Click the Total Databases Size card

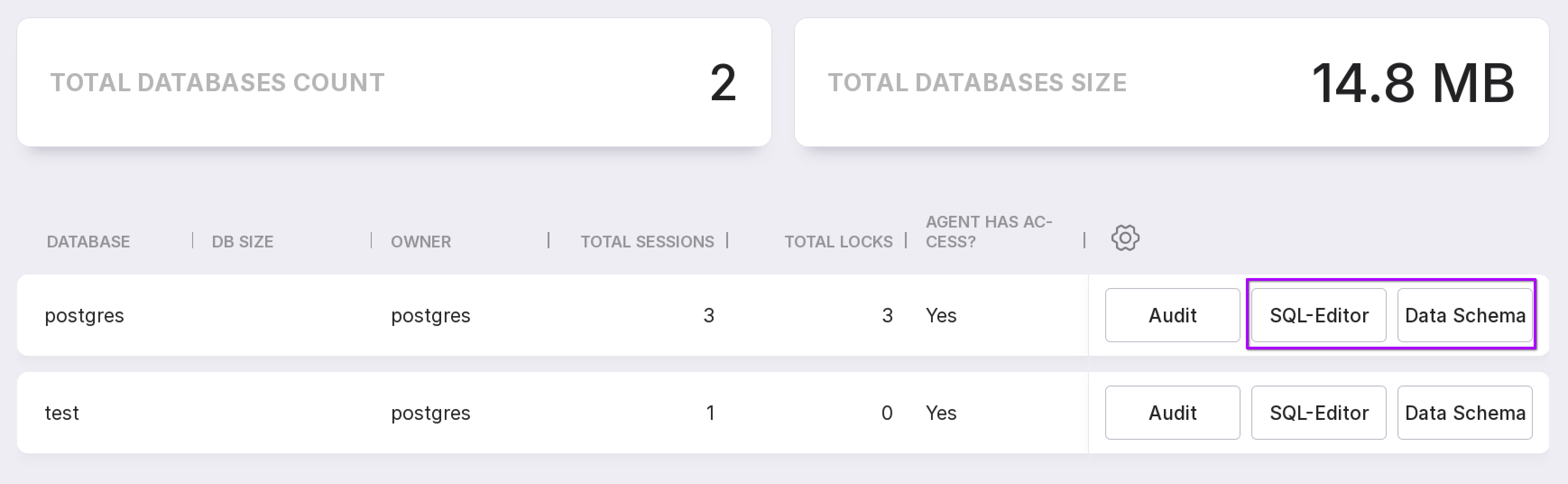coord(1171,82)
